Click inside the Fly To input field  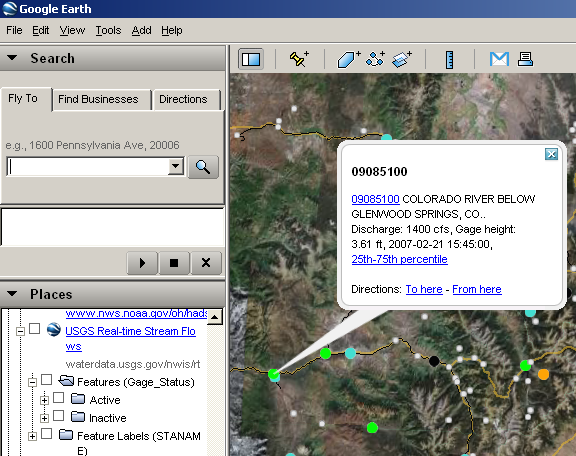pos(88,166)
